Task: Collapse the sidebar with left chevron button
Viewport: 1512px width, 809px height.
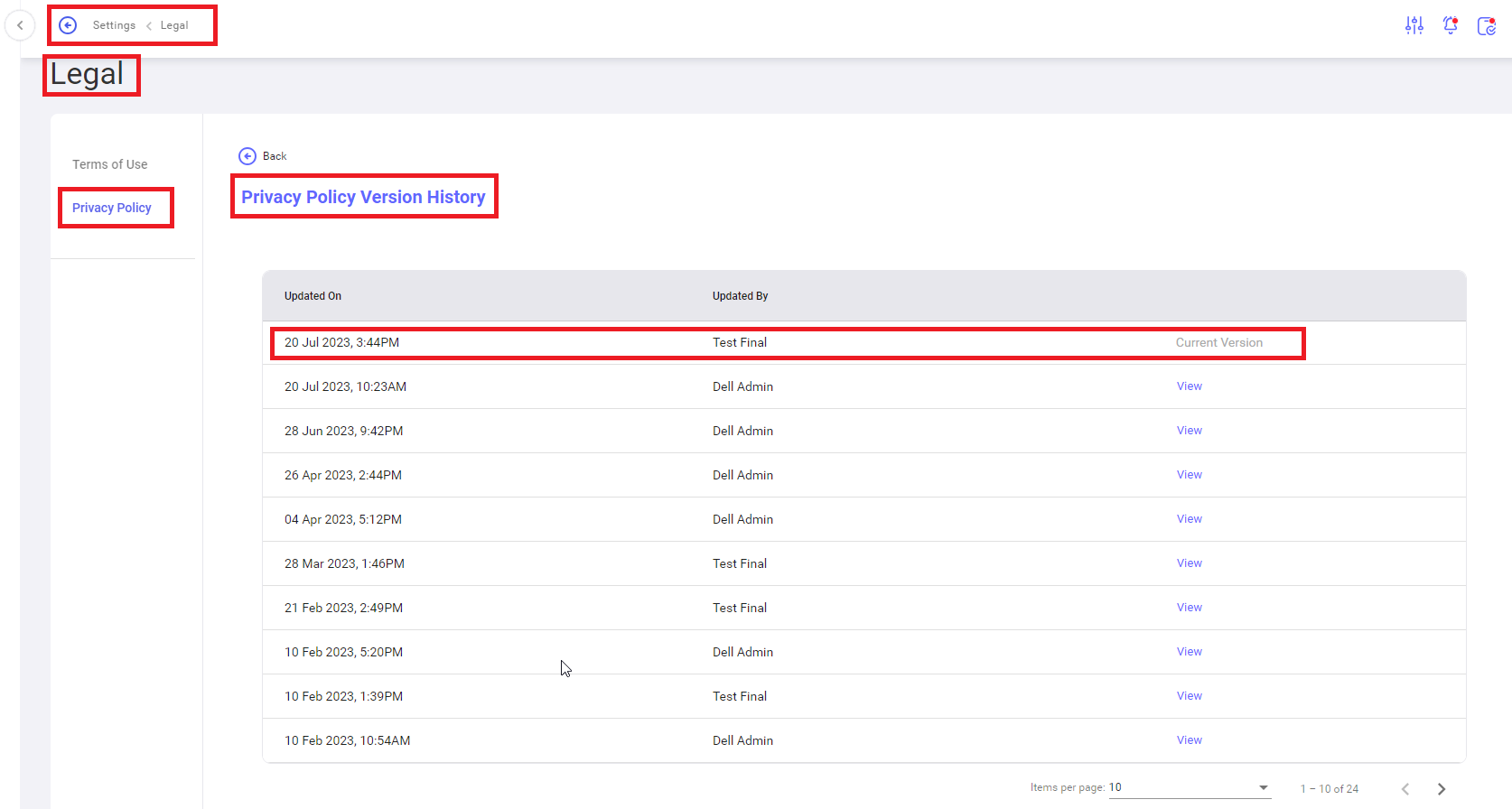Action: coord(20,25)
